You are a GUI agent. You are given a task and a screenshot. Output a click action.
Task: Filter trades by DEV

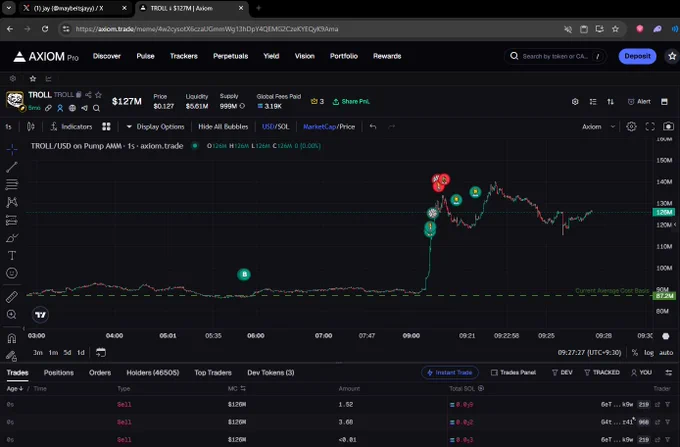[x=562, y=372]
